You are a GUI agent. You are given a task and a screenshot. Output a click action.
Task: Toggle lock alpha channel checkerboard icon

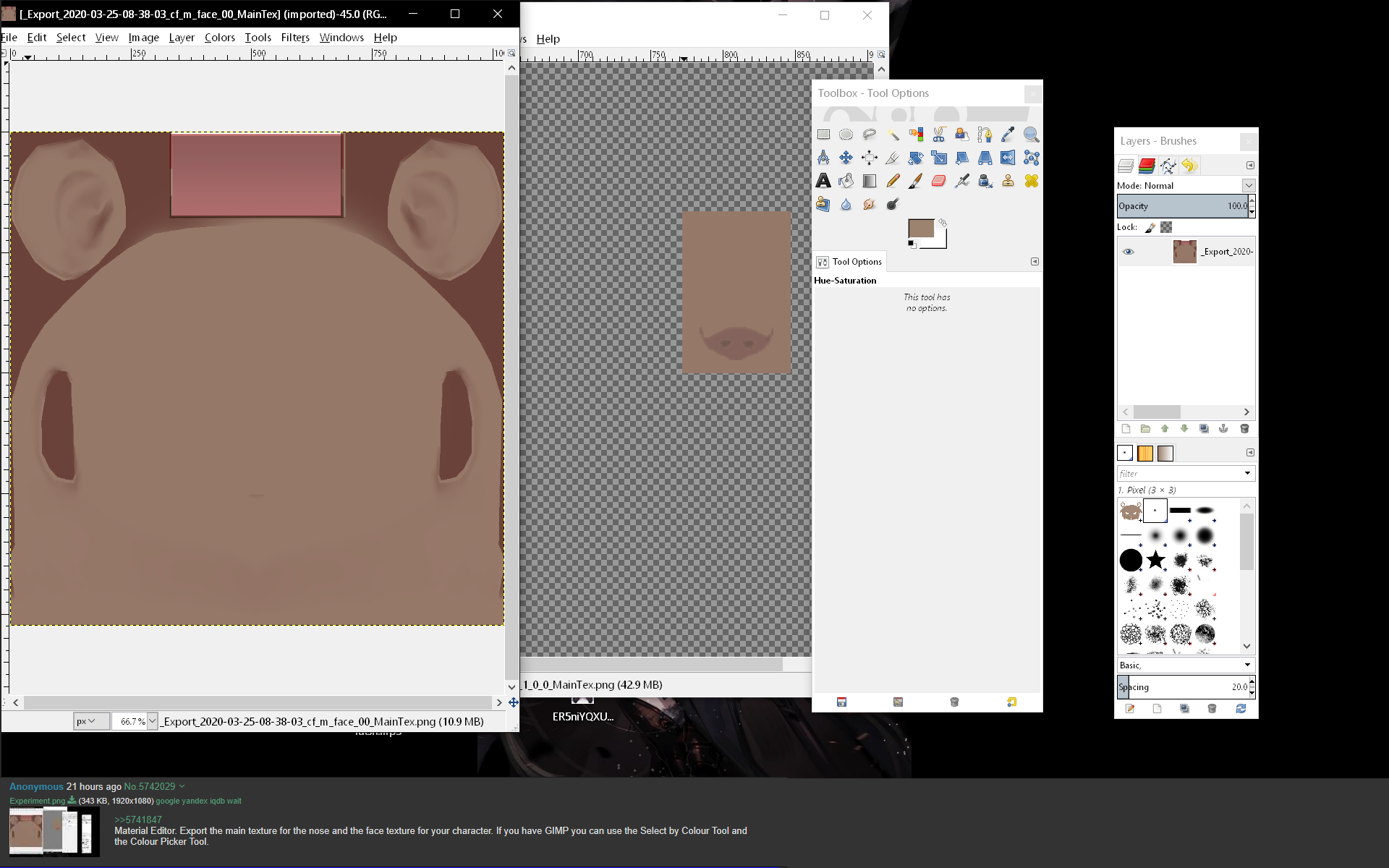coord(1166,227)
